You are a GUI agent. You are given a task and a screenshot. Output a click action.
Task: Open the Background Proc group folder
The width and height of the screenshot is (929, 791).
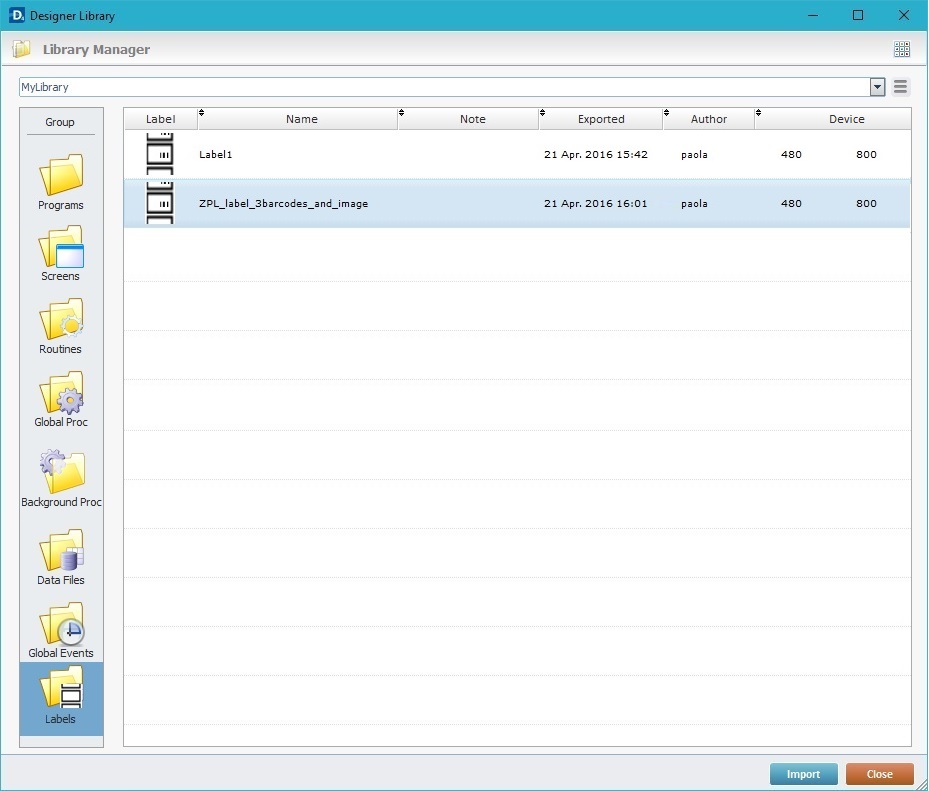pyautogui.click(x=61, y=479)
